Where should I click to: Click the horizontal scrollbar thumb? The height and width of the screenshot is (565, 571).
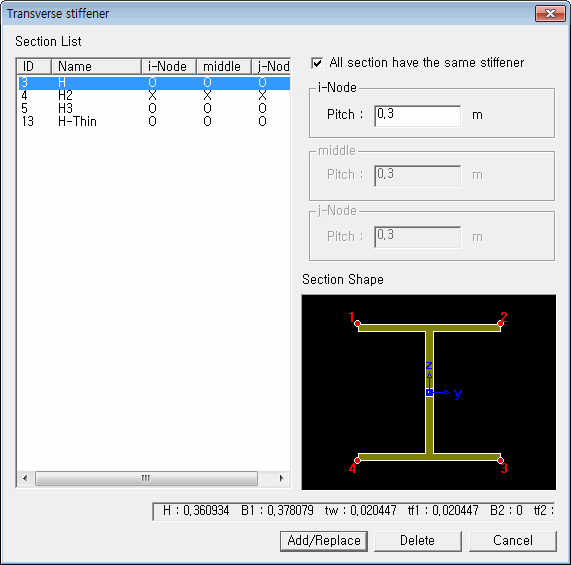tap(146, 478)
